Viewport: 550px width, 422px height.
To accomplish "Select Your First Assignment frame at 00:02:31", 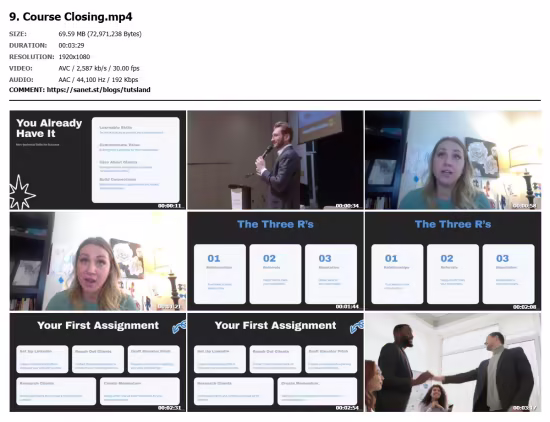I will coord(98,362).
